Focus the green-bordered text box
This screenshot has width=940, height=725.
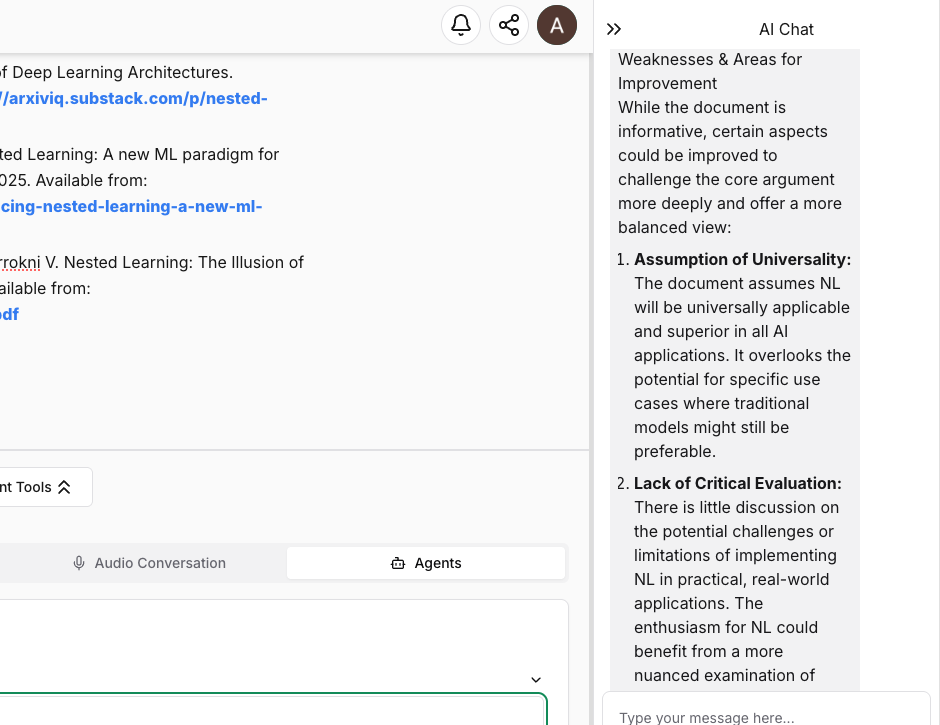click(x=270, y=710)
